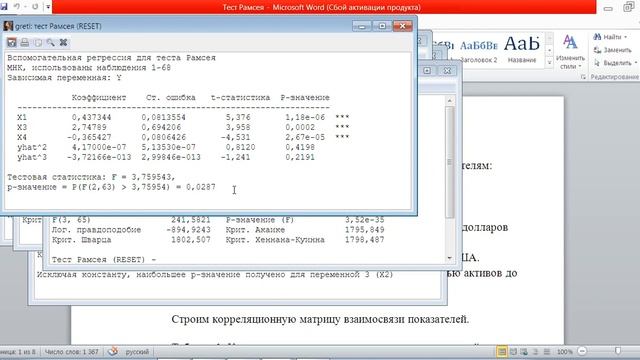
Task: Click the Заменить button in ribbon
Action: tap(612, 50)
